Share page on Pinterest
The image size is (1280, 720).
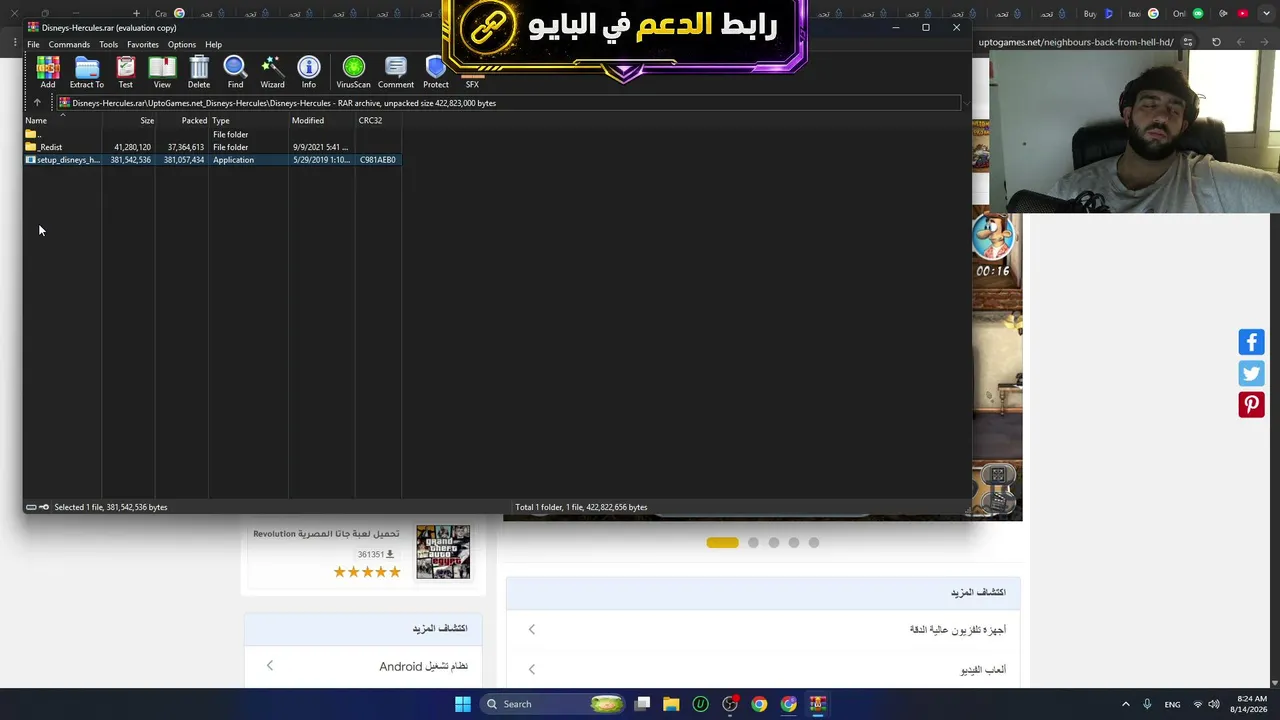click(x=1251, y=404)
